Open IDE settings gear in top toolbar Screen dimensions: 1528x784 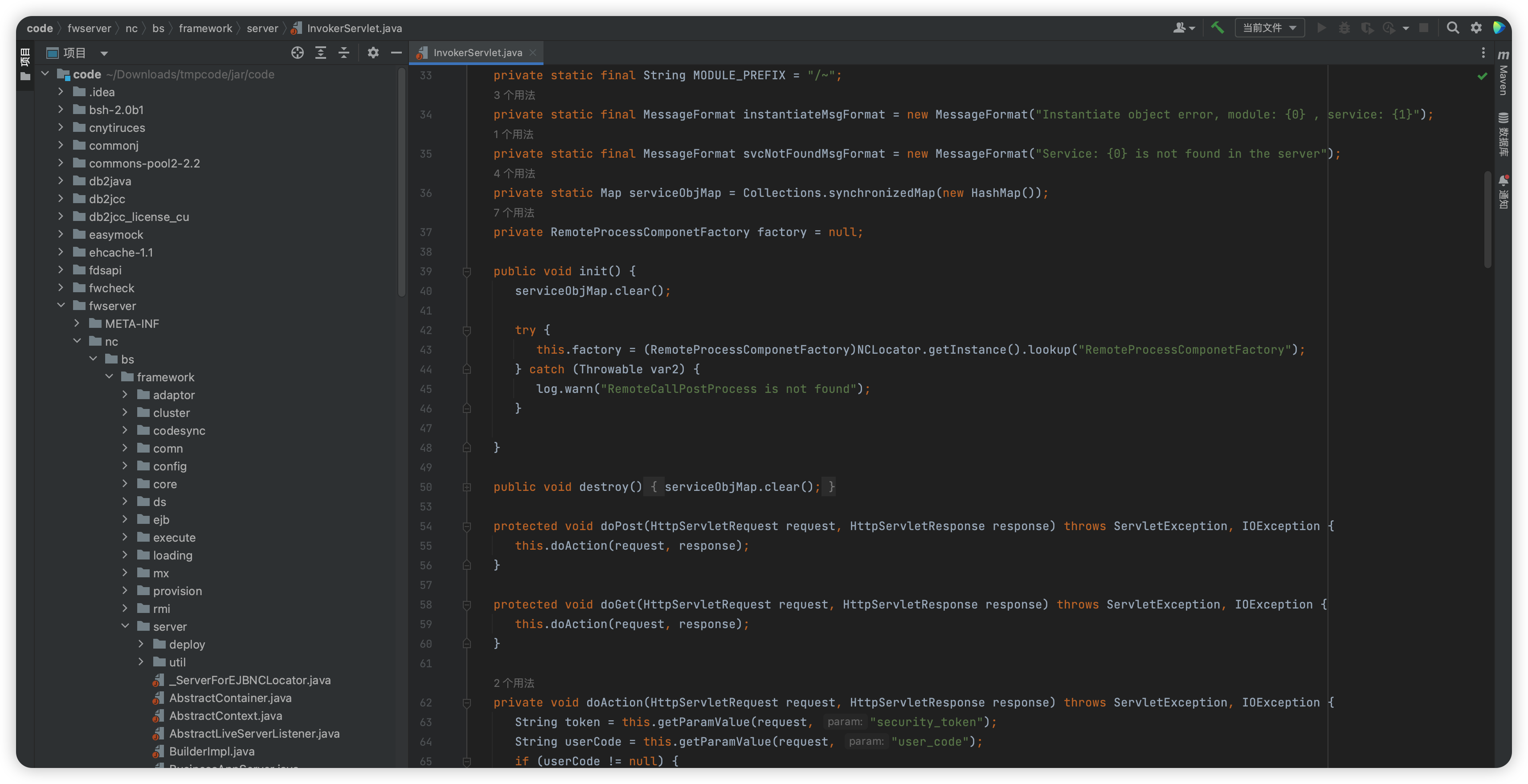coord(1476,28)
